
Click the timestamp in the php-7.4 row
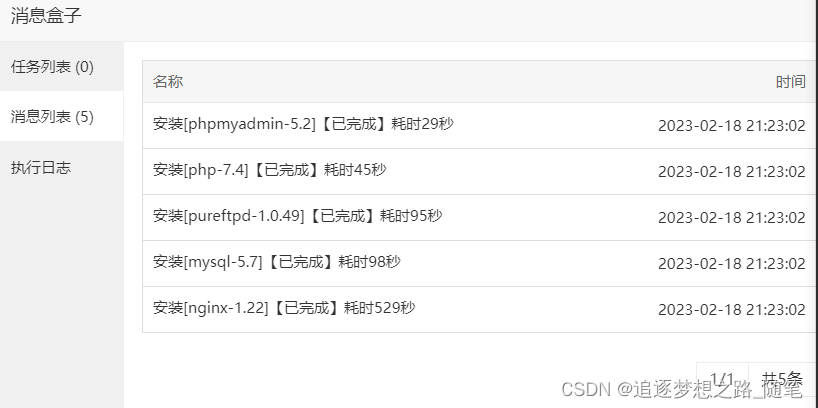point(731,172)
